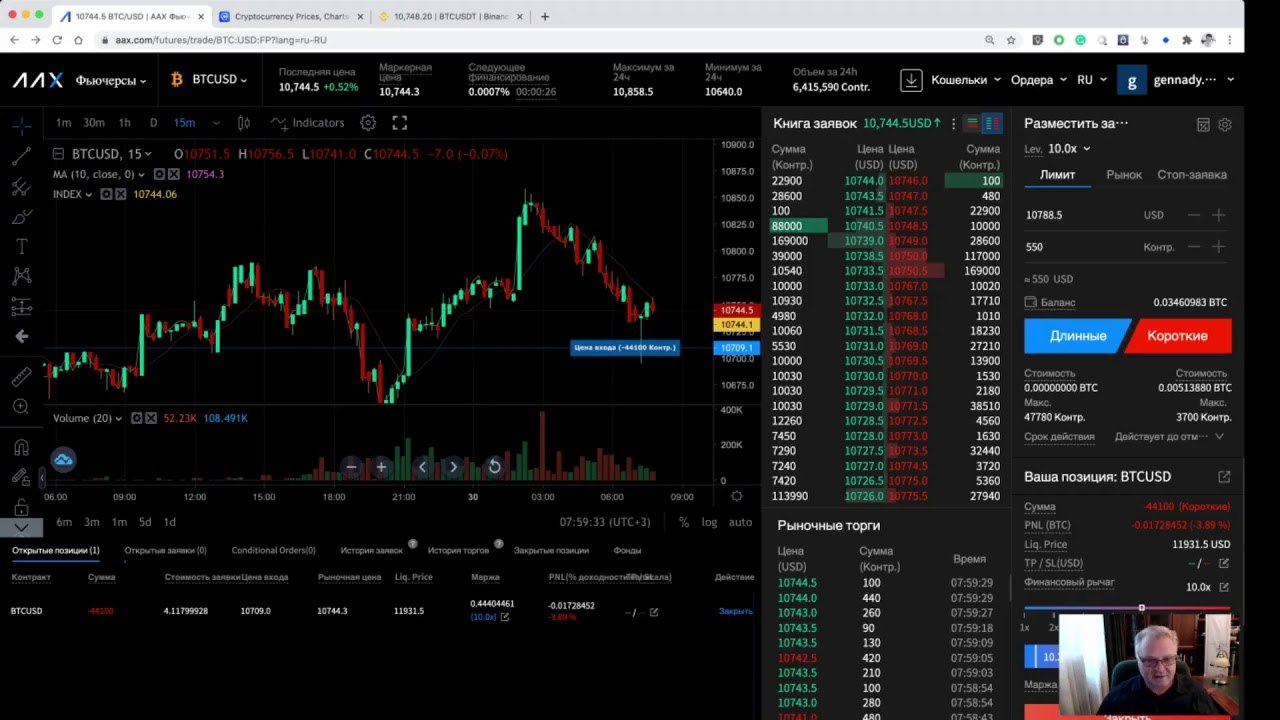
Task: Open the calculator in order panel
Action: tap(1203, 125)
